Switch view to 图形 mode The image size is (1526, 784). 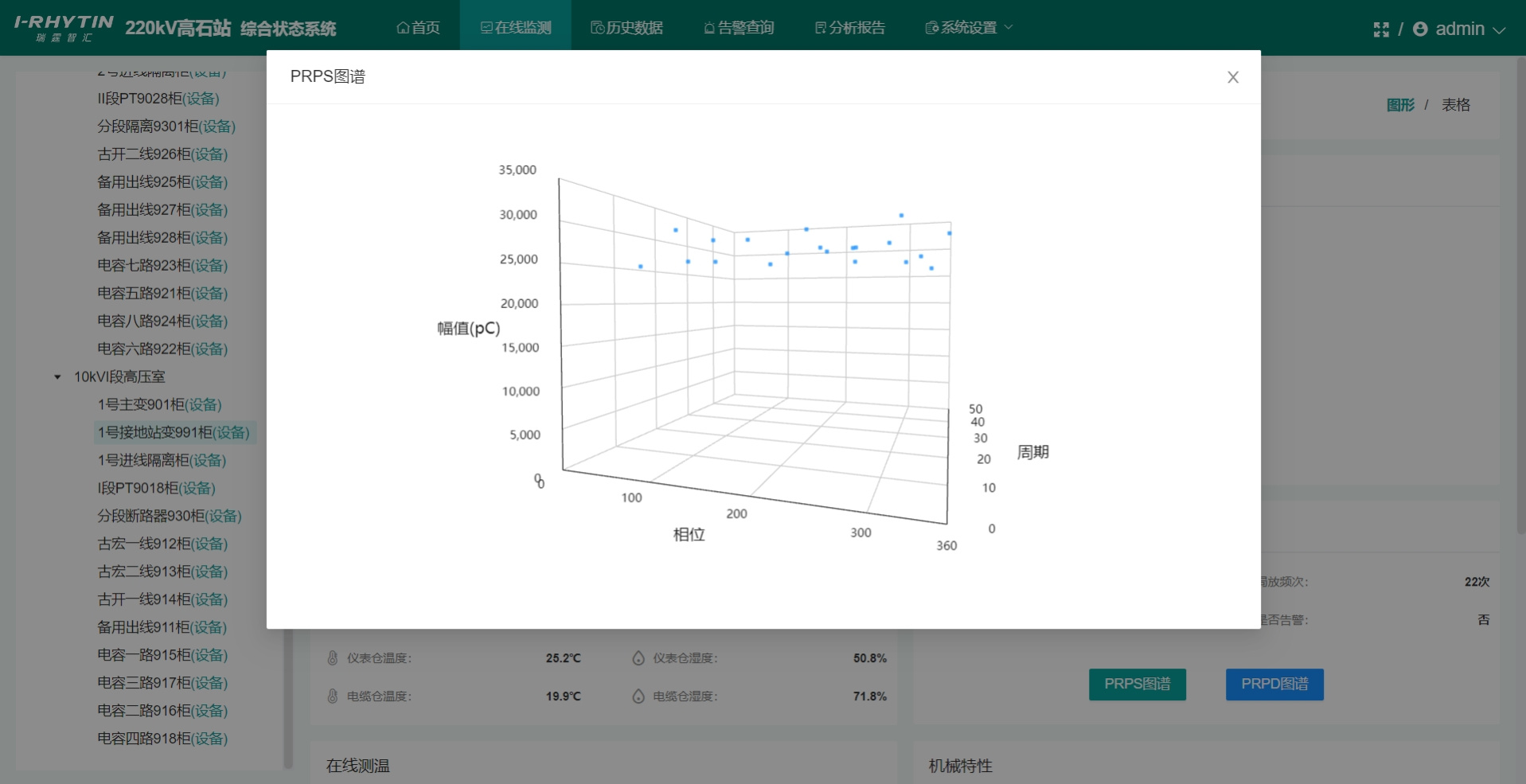[1400, 105]
